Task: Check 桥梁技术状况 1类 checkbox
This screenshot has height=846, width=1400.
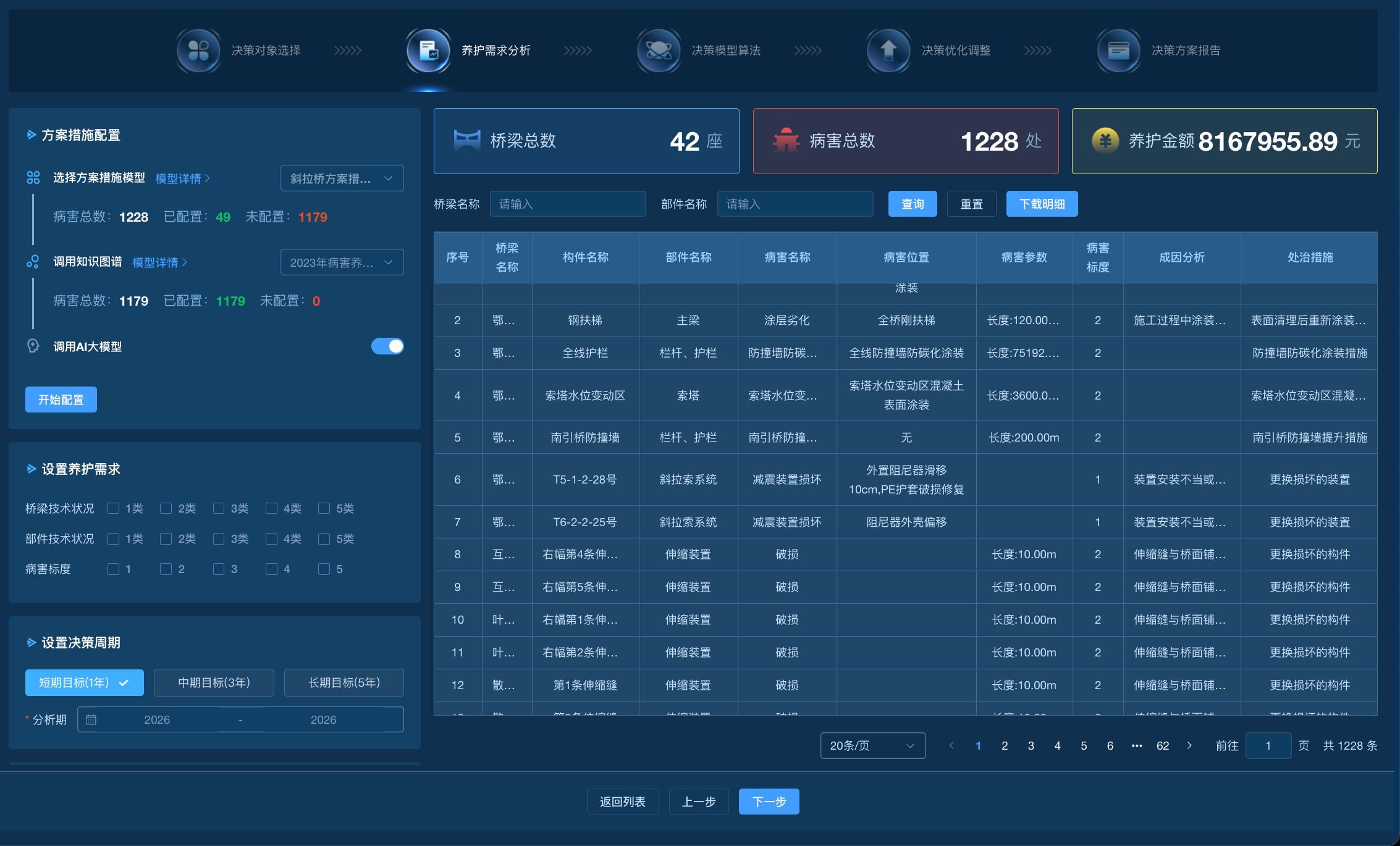Action: (113, 508)
